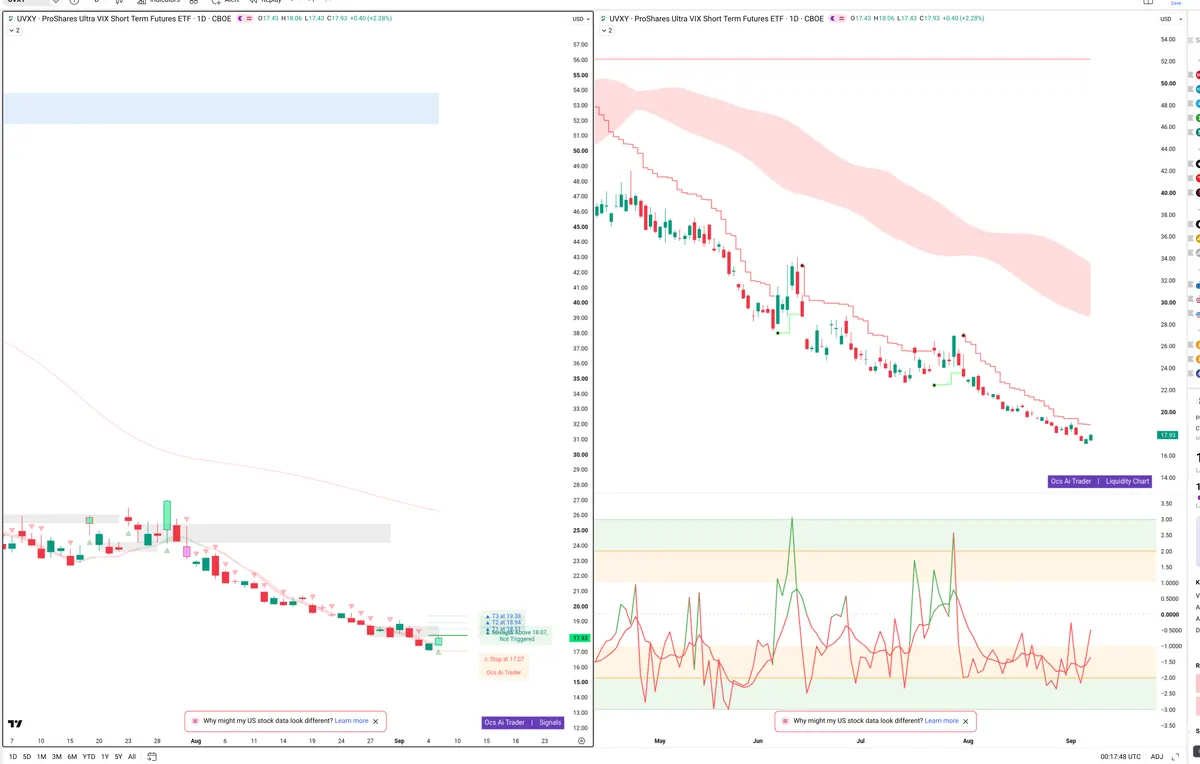Click the Ocs Ai Trader Liquidity Chart badge
1200x764 pixels.
click(1100, 481)
